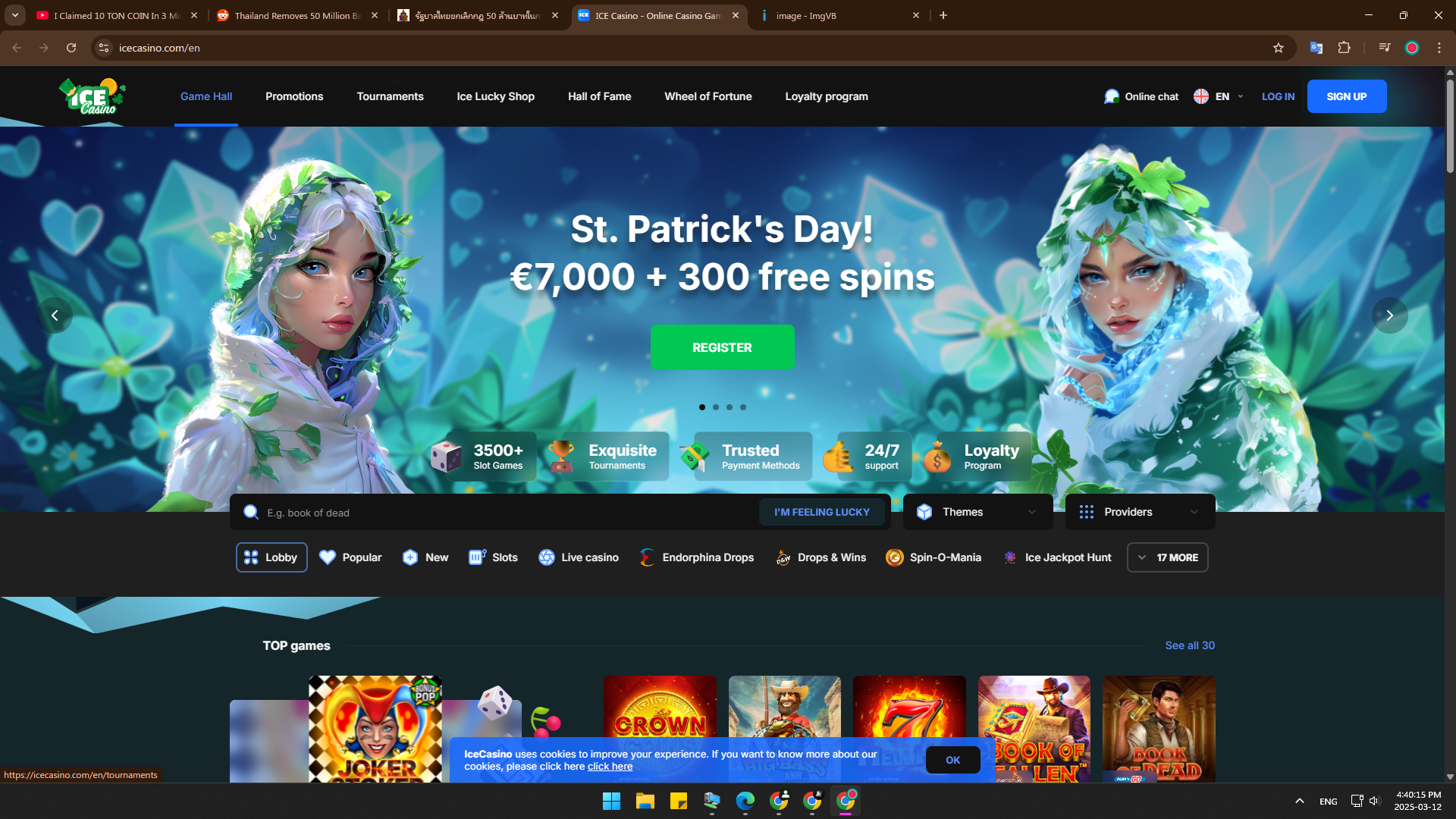Follow the cookie 'click here' link

(x=610, y=767)
